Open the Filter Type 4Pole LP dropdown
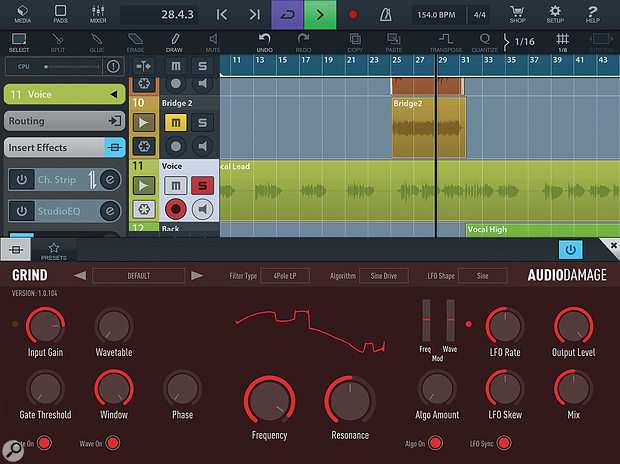 pos(285,276)
